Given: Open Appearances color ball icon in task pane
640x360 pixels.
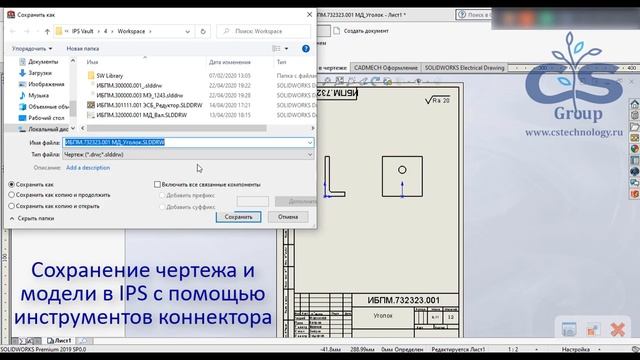Looking at the screenshot, I should point(635,149).
